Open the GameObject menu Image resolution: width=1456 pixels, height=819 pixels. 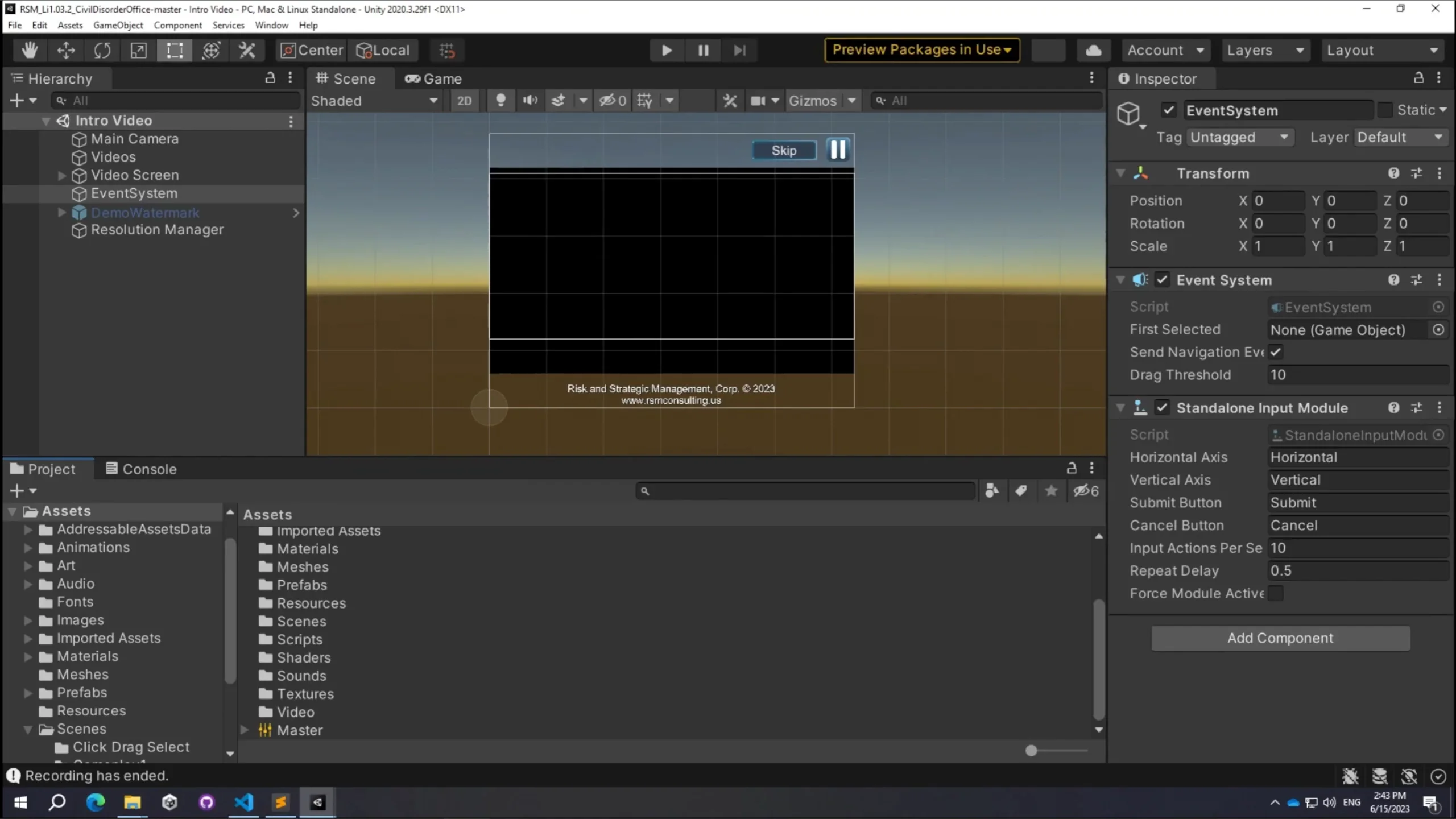coord(118,25)
